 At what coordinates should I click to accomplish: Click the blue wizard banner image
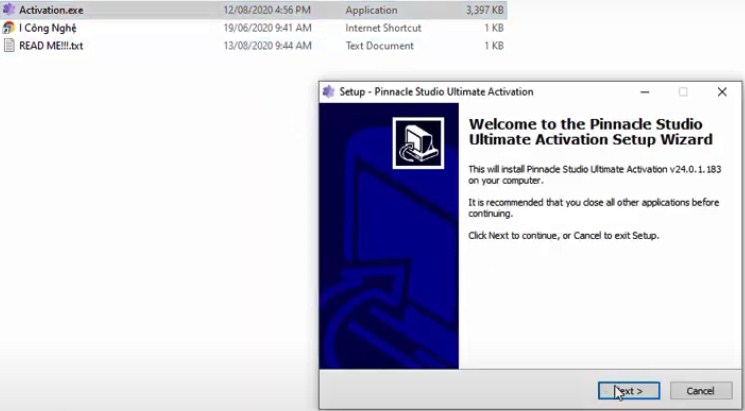(x=389, y=236)
